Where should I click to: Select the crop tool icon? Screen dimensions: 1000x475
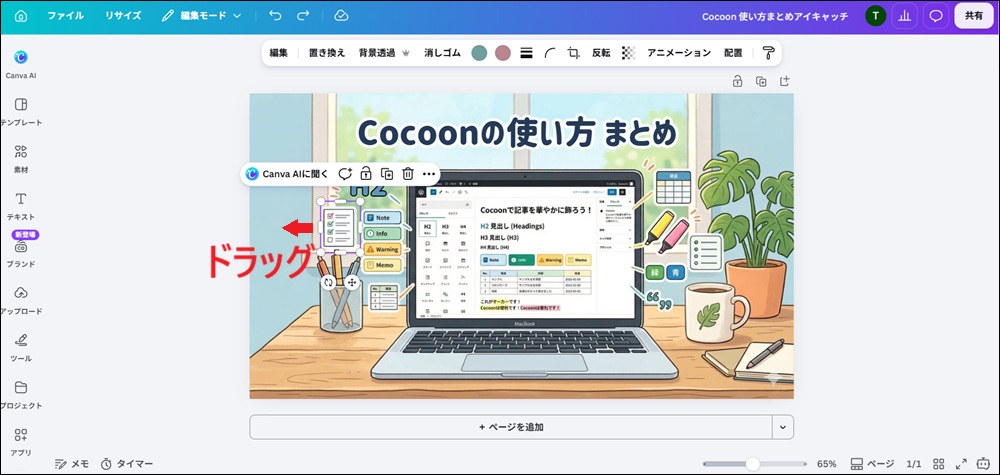click(574, 54)
